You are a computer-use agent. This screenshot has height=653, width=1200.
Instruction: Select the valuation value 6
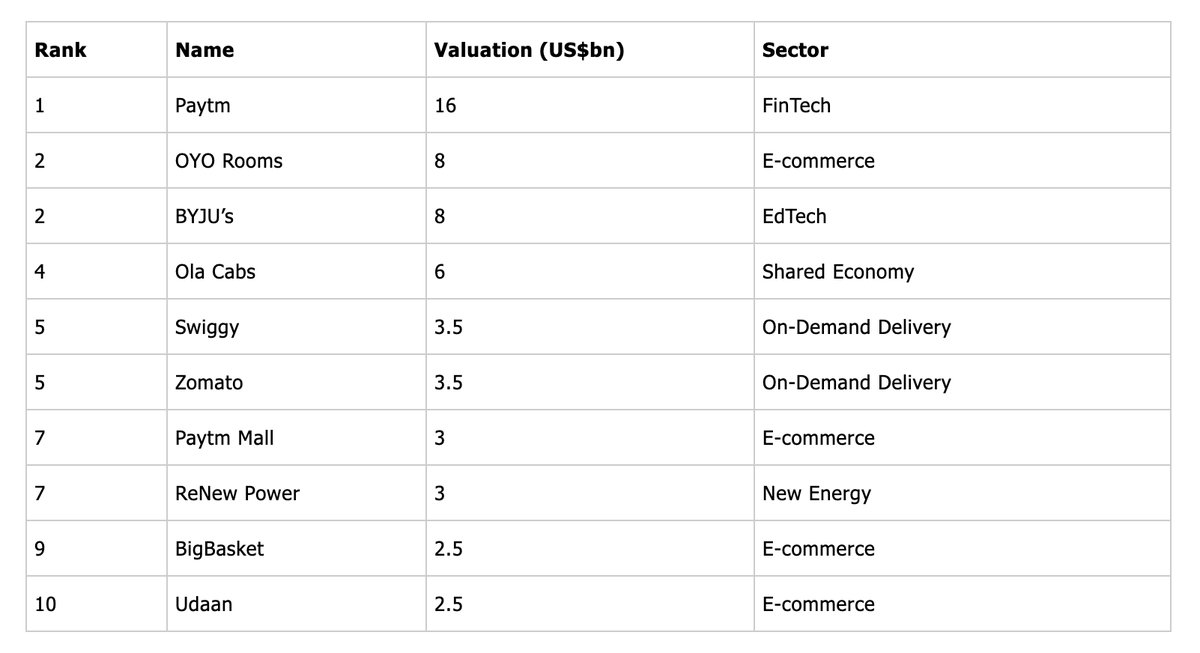click(440, 272)
